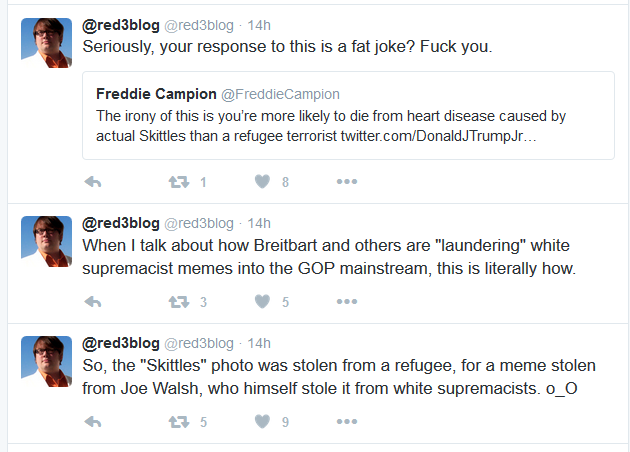Retweet the fat joke response tweet
The width and height of the screenshot is (630, 452).
tap(179, 182)
